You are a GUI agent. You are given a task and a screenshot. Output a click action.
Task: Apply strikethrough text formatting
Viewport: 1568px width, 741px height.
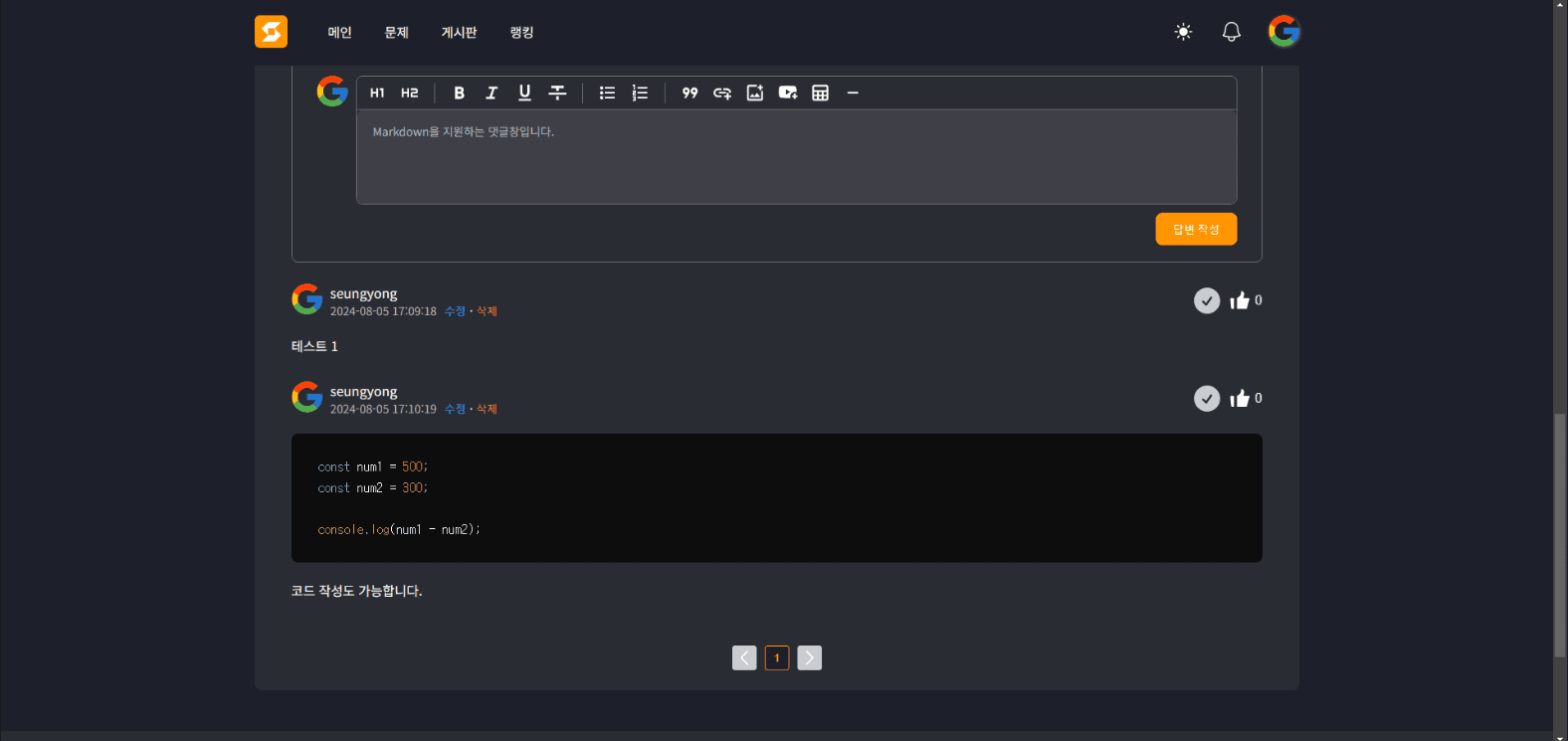coord(557,93)
